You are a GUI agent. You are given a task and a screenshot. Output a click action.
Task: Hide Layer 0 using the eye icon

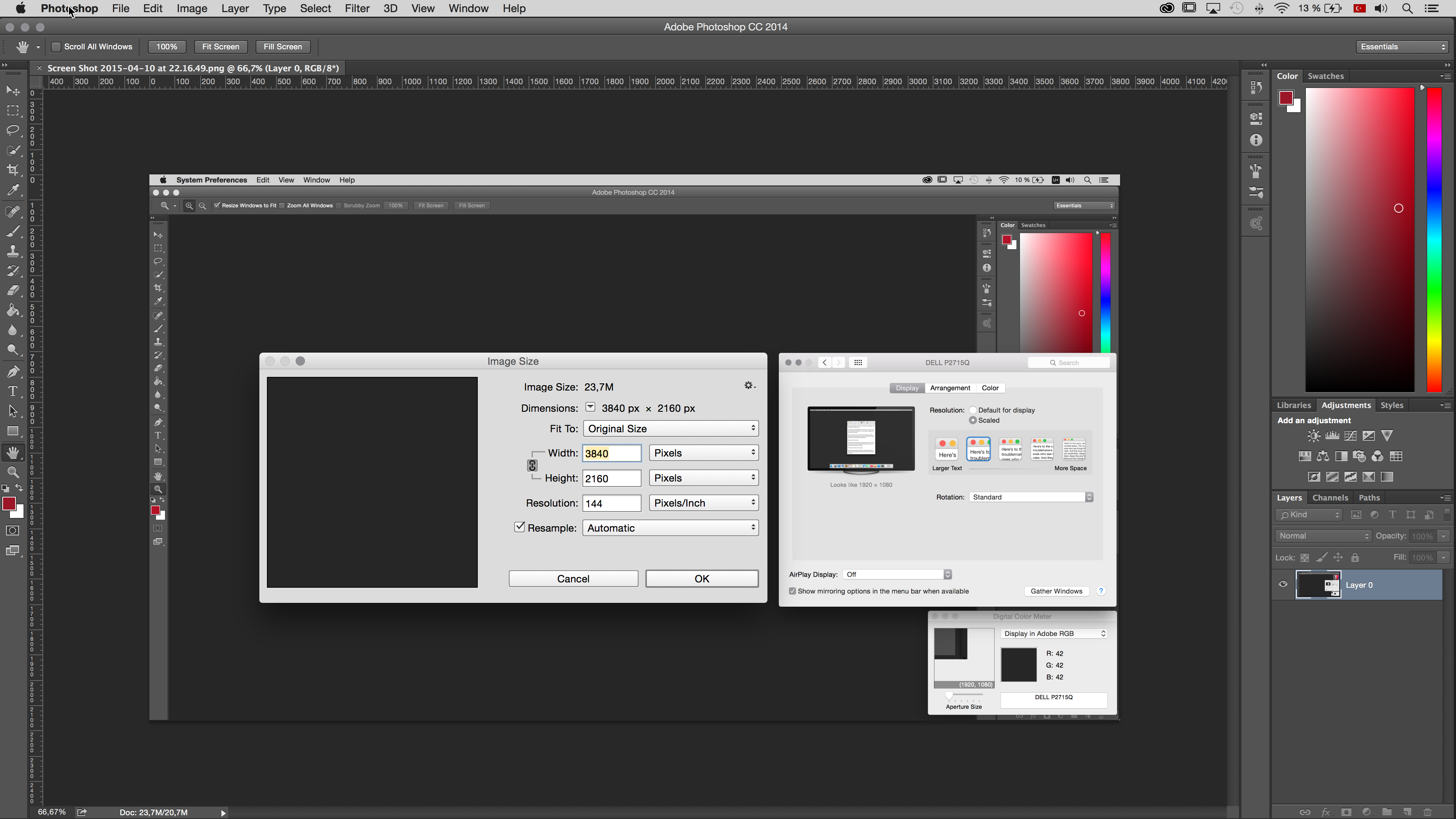click(x=1283, y=584)
